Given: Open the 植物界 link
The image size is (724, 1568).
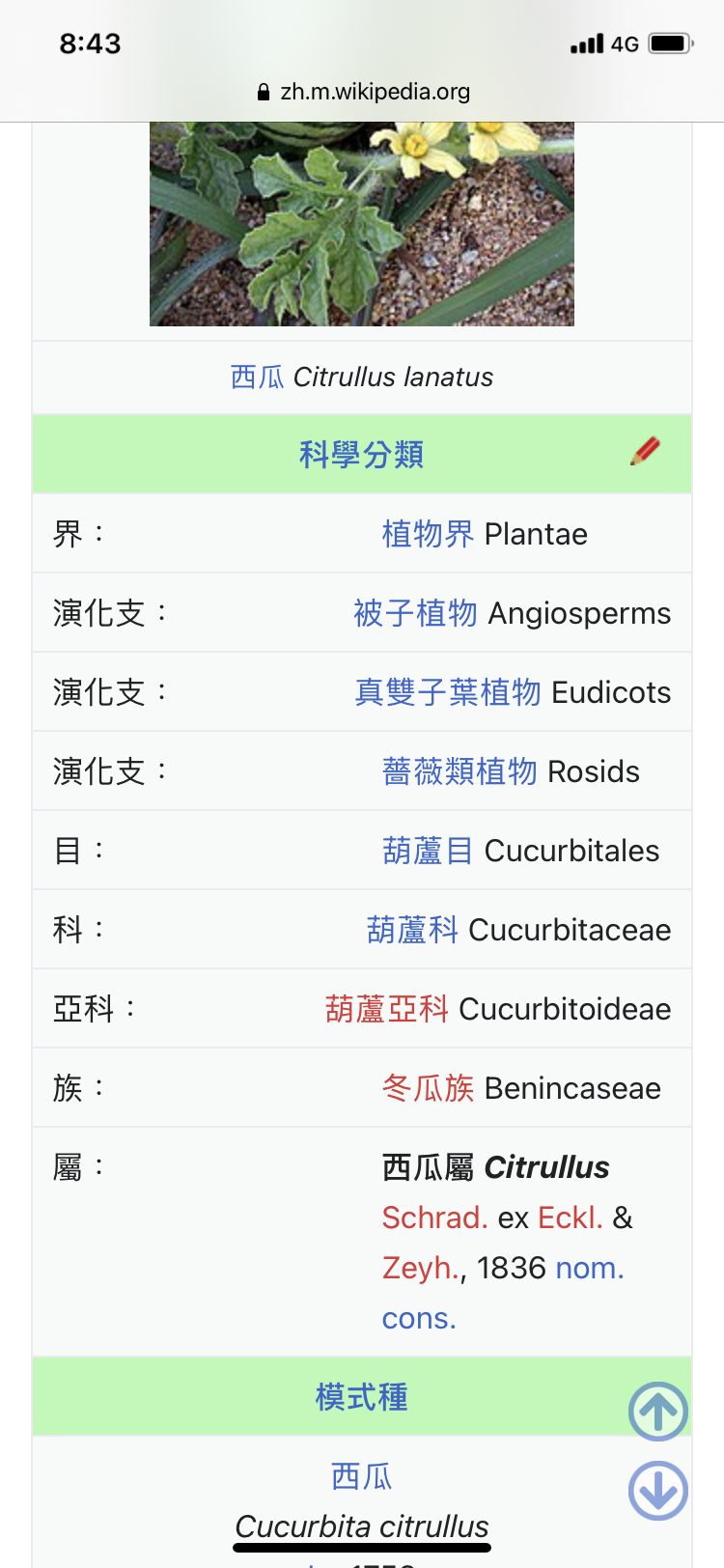Looking at the screenshot, I should tap(428, 534).
